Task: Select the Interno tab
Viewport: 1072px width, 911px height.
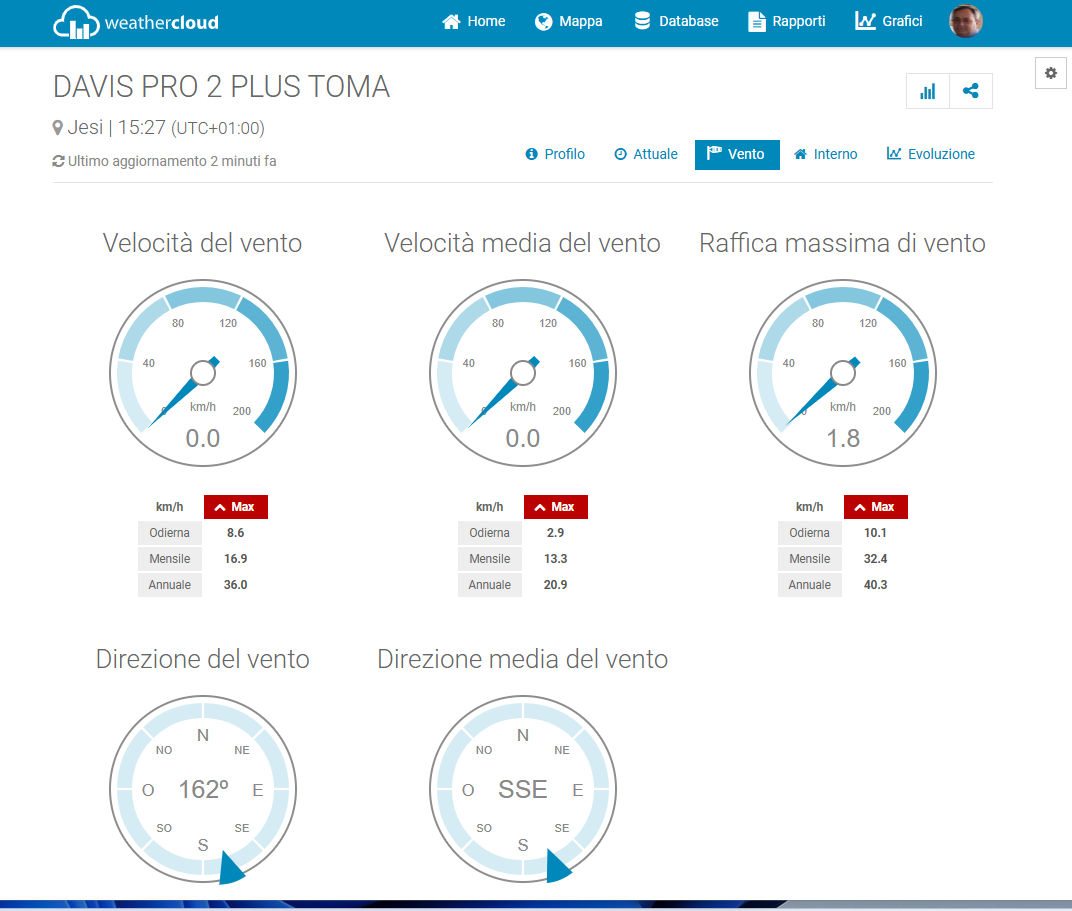Action: (x=825, y=154)
